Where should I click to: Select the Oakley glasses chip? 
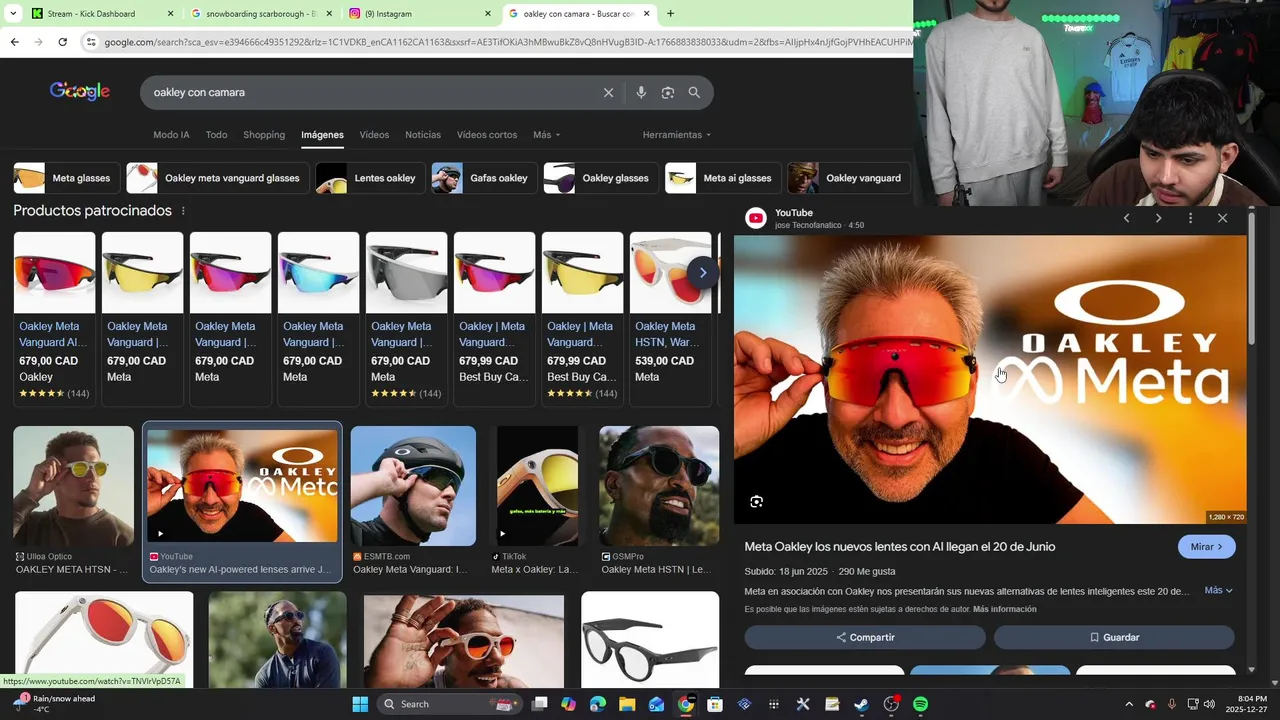click(x=601, y=178)
